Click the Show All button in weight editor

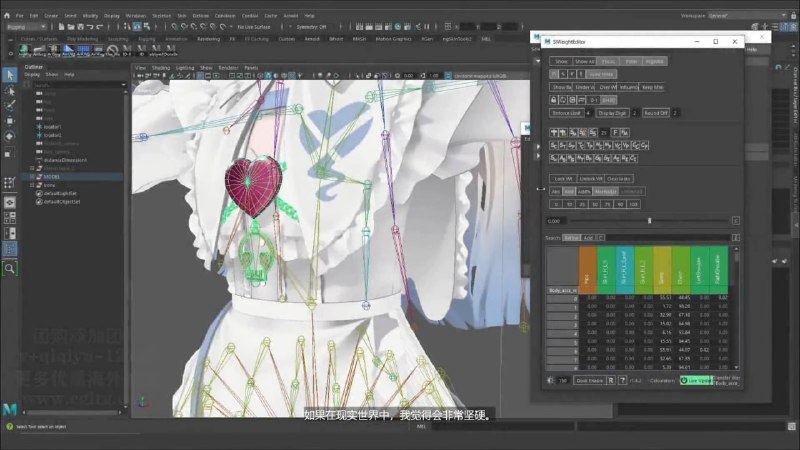click(585, 61)
